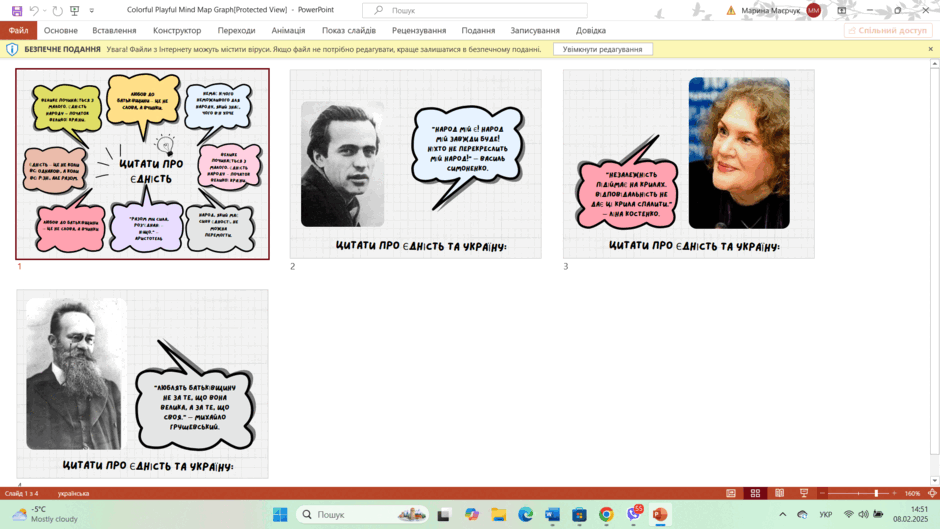The image size is (940, 529).
Task: Open Google Chrome from the taskbar
Action: (606, 515)
